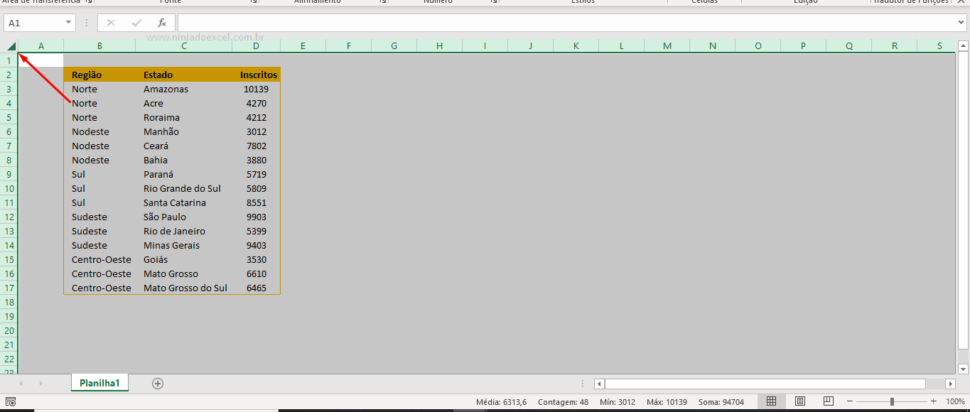Viewport: 970px width, 412px height.
Task: Switch to Page Break Preview icon
Action: (x=829, y=401)
